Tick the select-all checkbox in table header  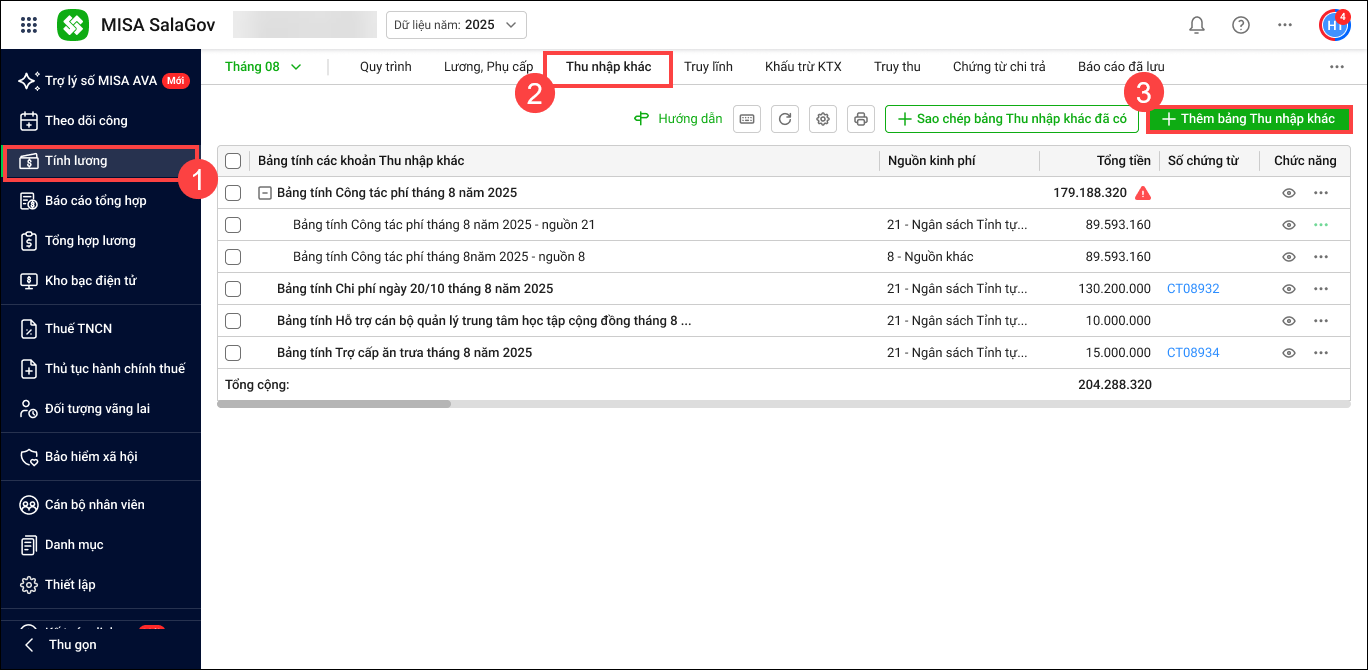click(233, 161)
